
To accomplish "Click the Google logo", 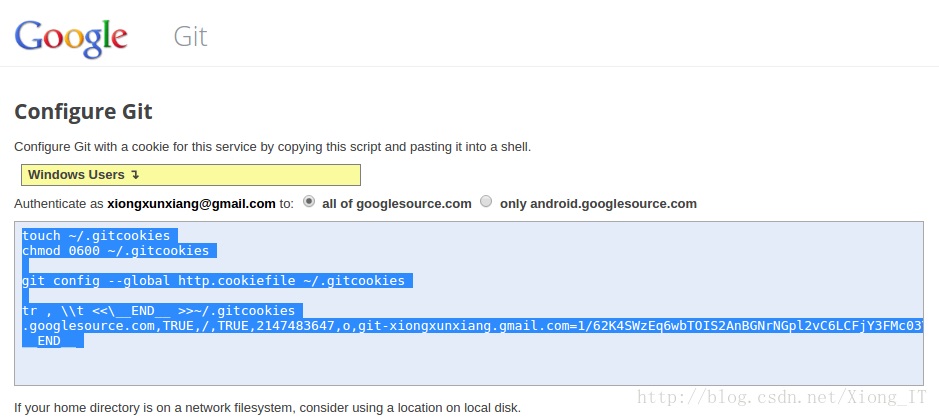I will tap(71, 37).
